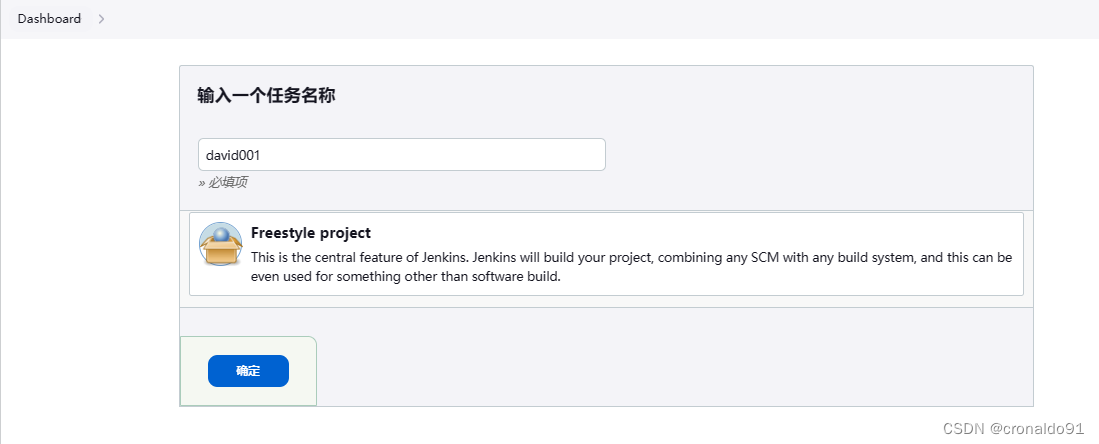Click the 输入一个任务名称 heading
This screenshot has height=444, width=1099.
point(266,96)
